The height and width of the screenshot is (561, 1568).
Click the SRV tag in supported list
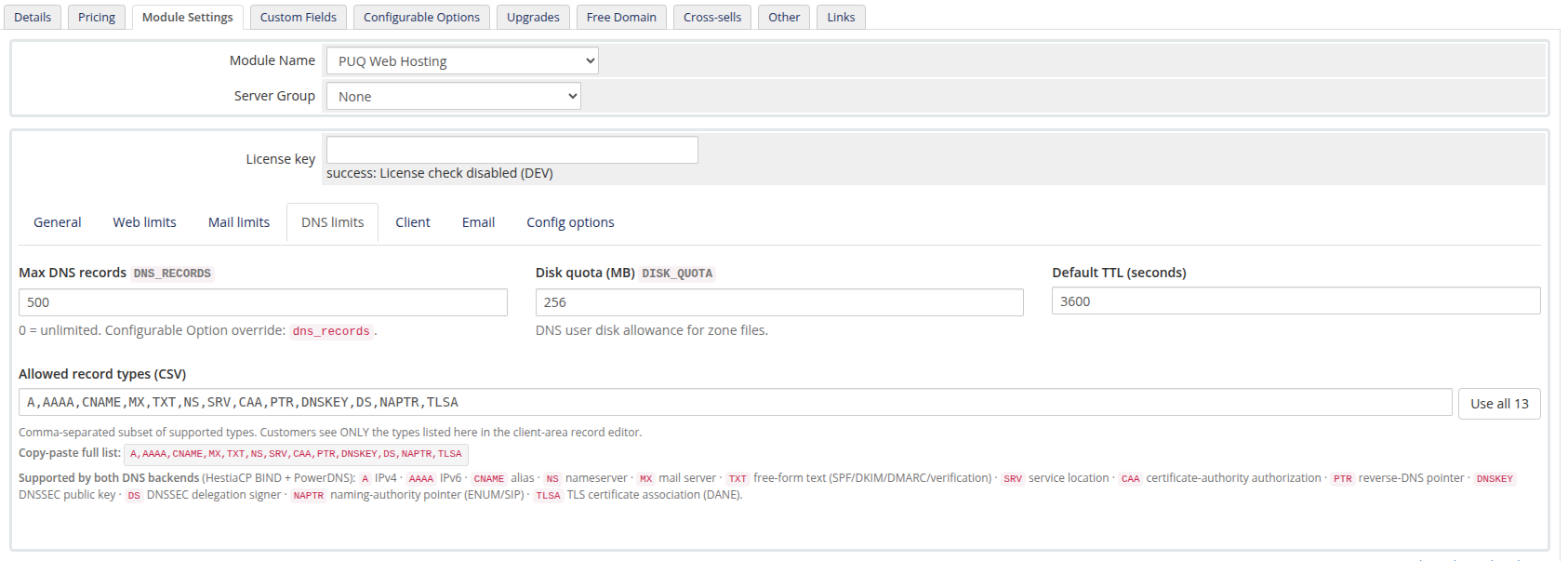click(x=1013, y=479)
